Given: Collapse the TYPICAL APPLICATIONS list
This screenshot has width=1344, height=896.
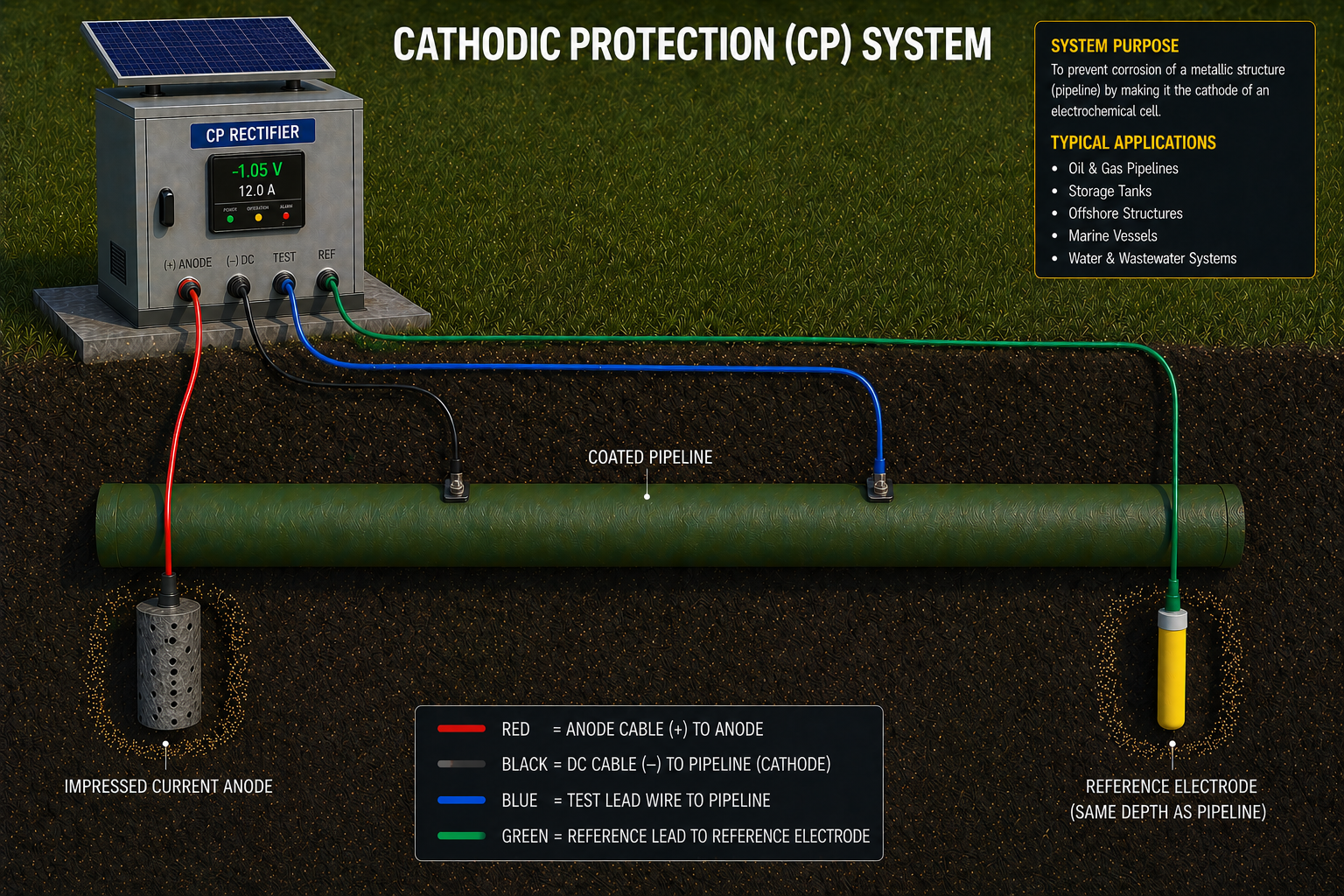Looking at the screenshot, I should point(1133,142).
